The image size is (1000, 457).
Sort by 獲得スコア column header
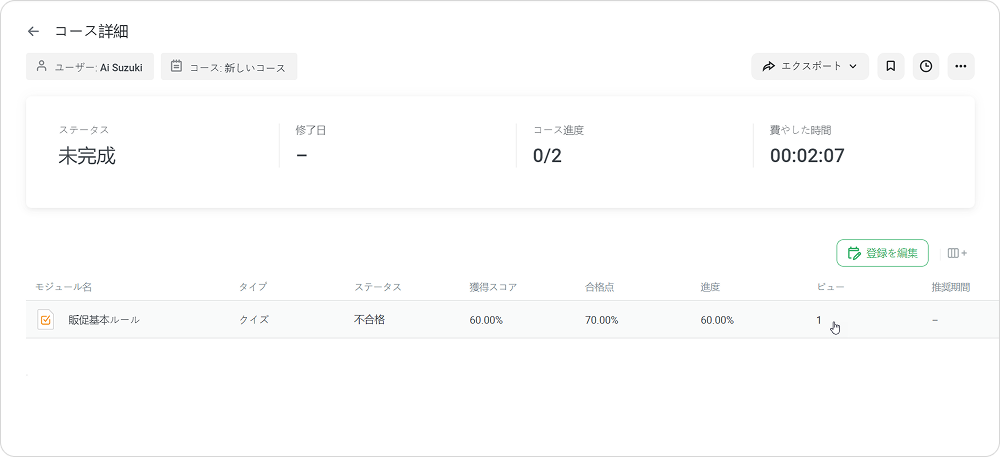pos(493,287)
